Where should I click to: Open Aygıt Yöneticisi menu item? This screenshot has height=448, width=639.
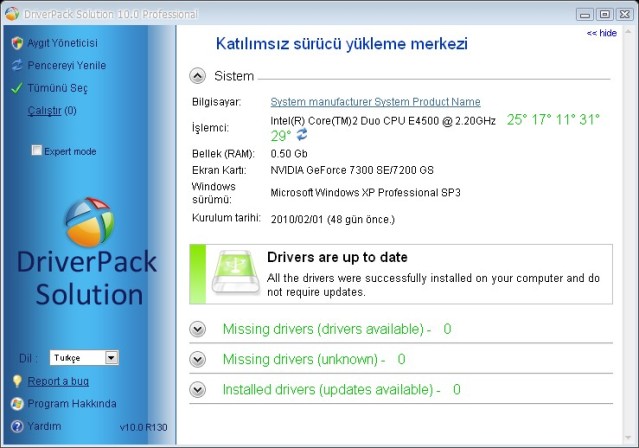62,43
